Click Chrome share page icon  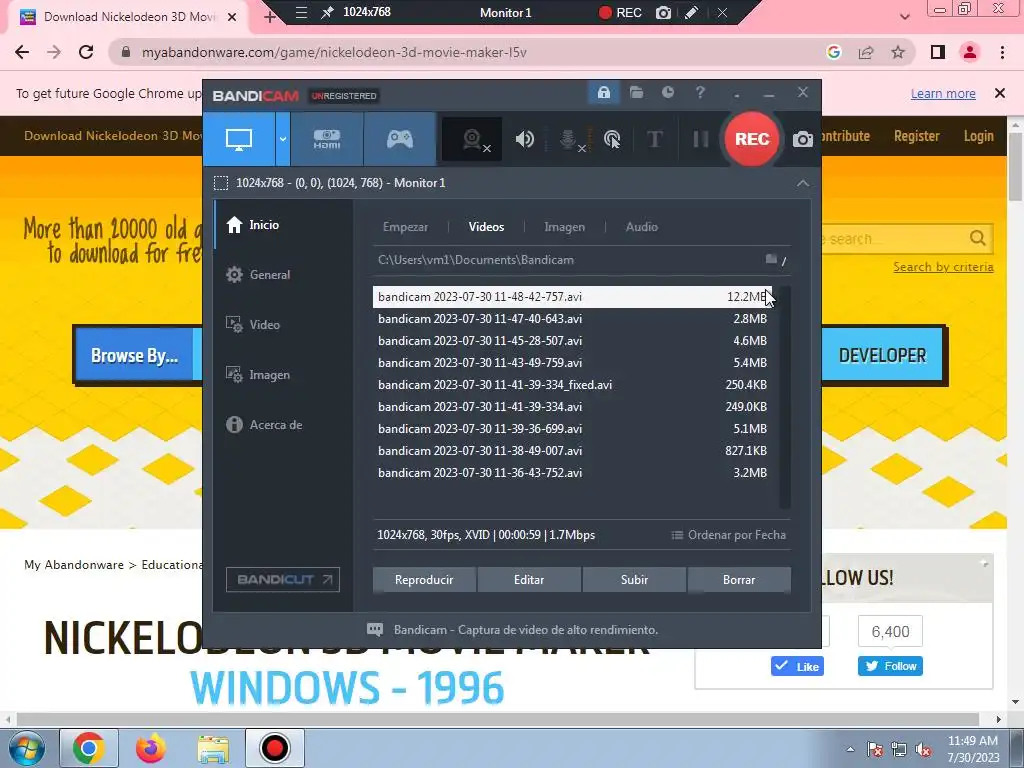(866, 52)
